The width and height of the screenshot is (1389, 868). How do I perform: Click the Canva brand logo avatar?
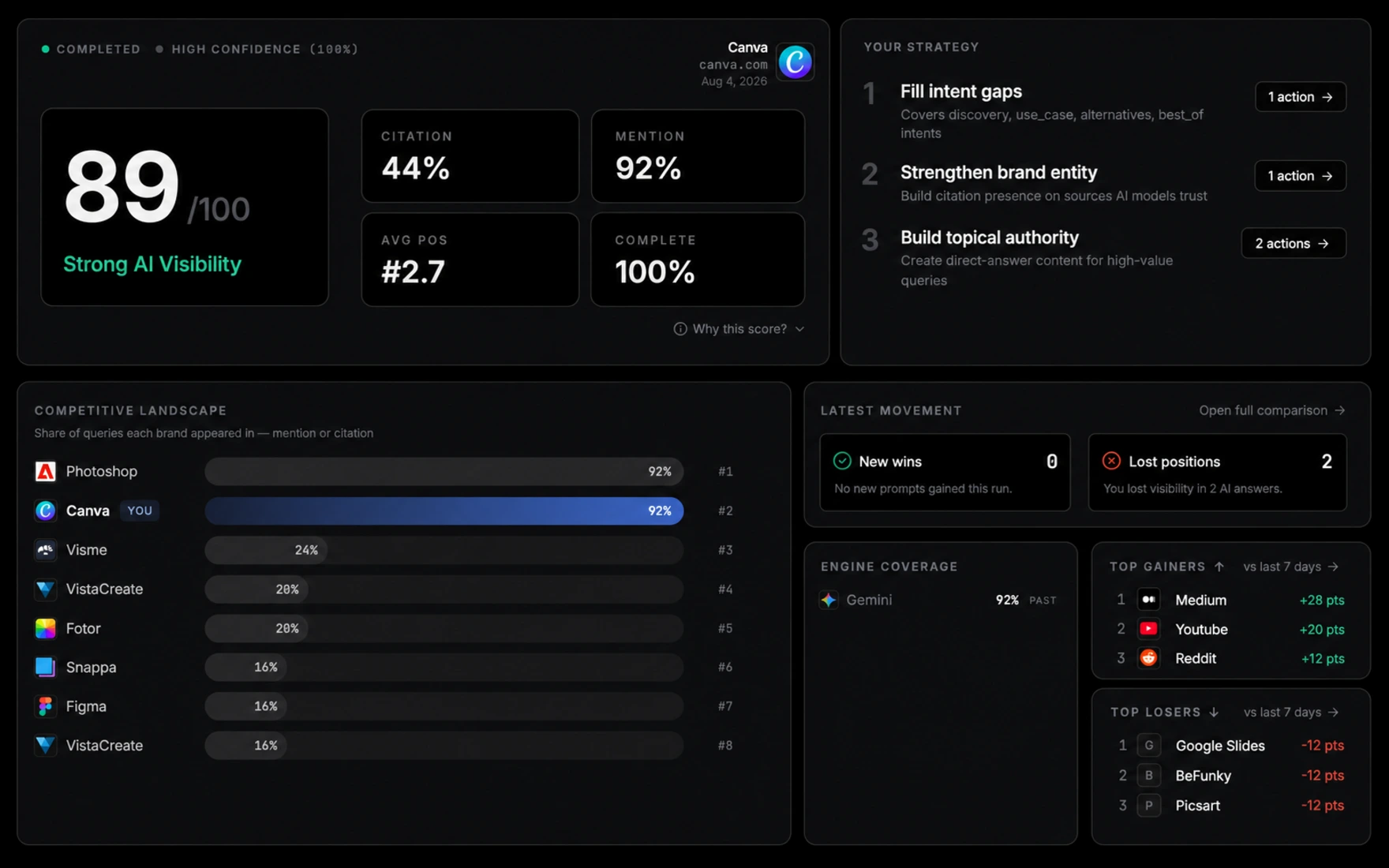click(795, 62)
